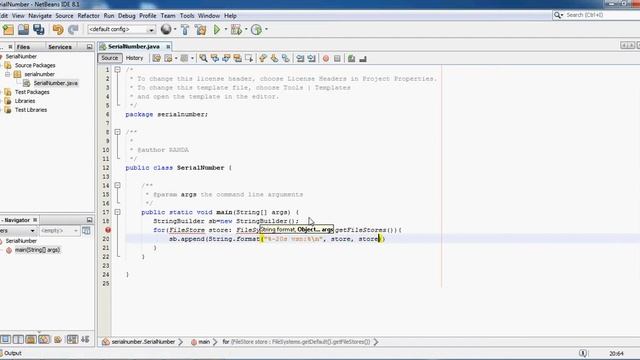Image resolution: width=640 pixels, height=360 pixels.
Task: Open the Help menu
Action: point(230,16)
